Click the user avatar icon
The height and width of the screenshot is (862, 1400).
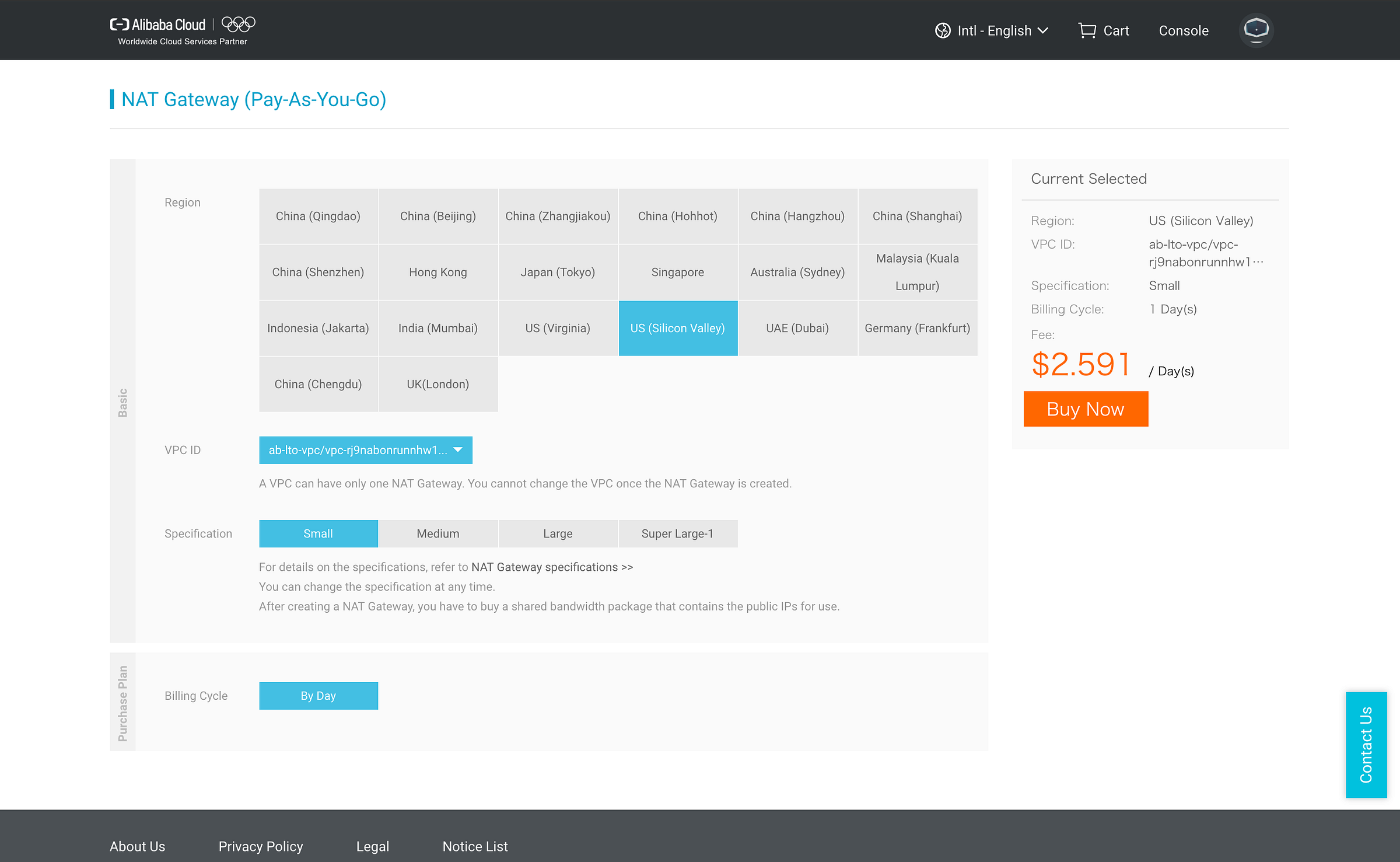(1256, 30)
